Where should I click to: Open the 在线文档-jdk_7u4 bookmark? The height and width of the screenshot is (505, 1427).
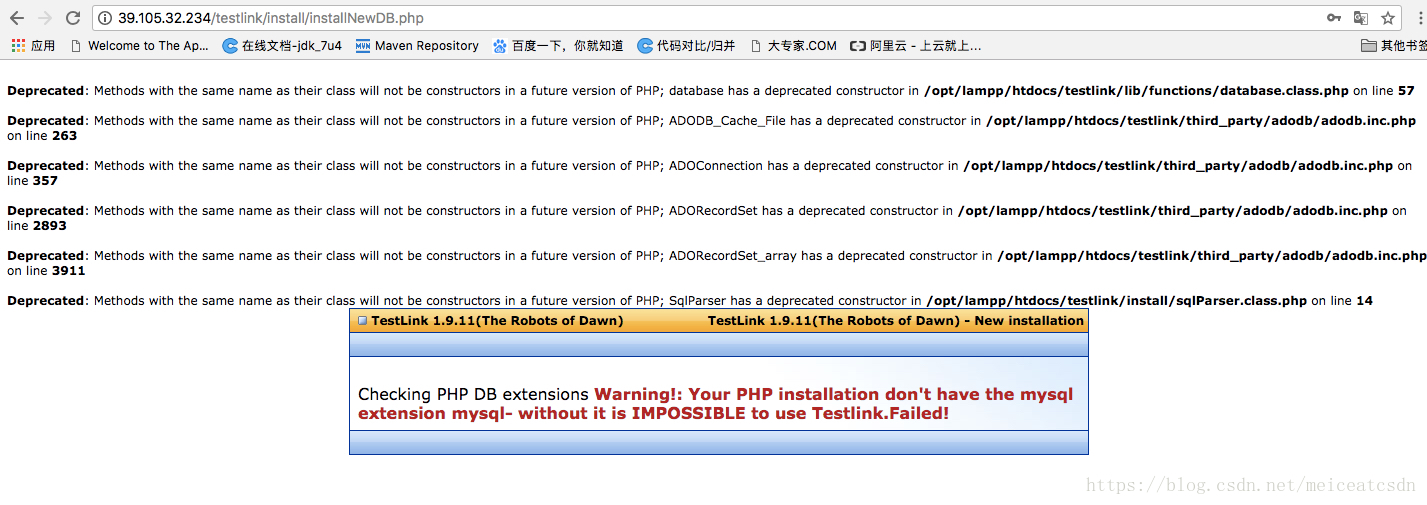(282, 45)
